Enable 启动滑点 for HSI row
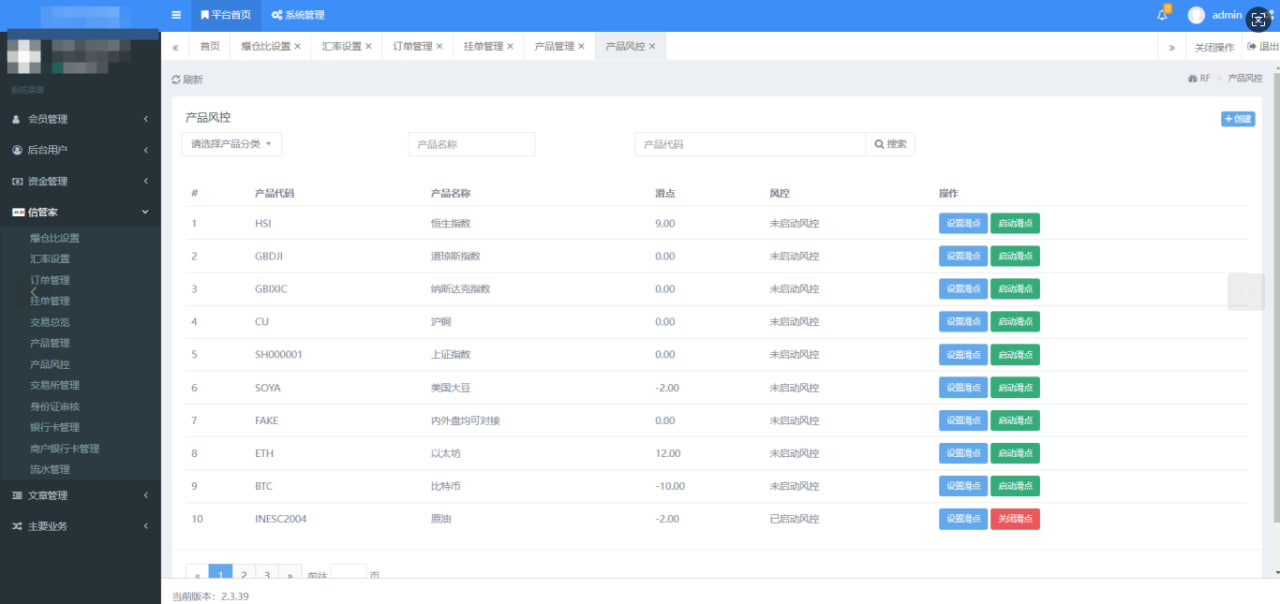1280x604 pixels. click(1015, 223)
